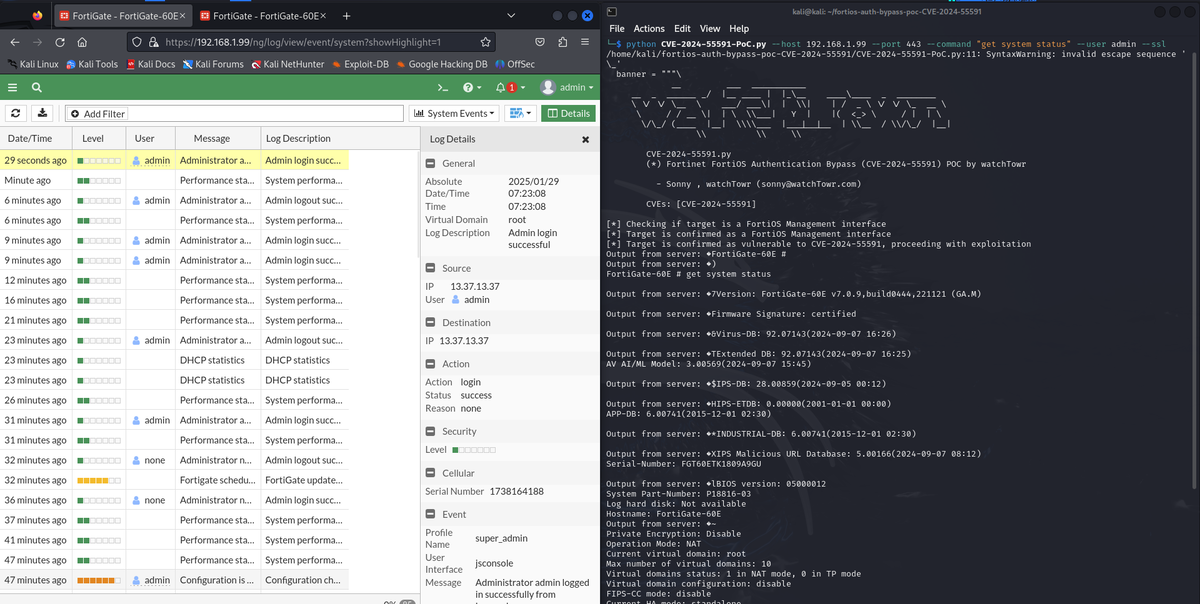
Task: Toggle the green Details button
Action: [x=567, y=114]
